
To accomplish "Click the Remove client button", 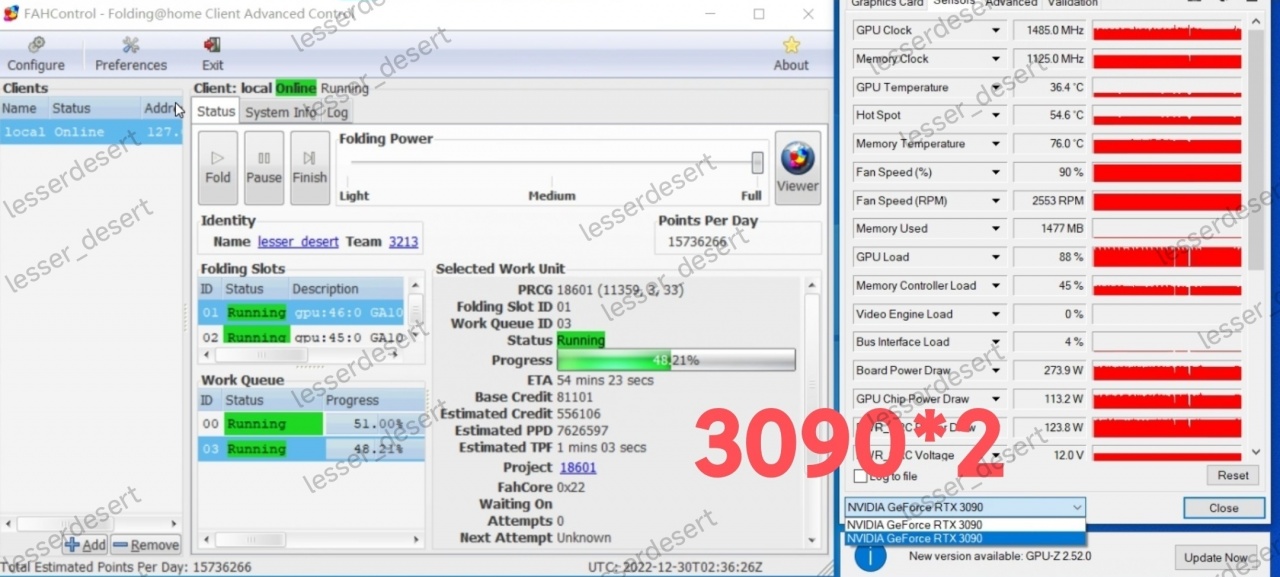I will tap(146, 545).
